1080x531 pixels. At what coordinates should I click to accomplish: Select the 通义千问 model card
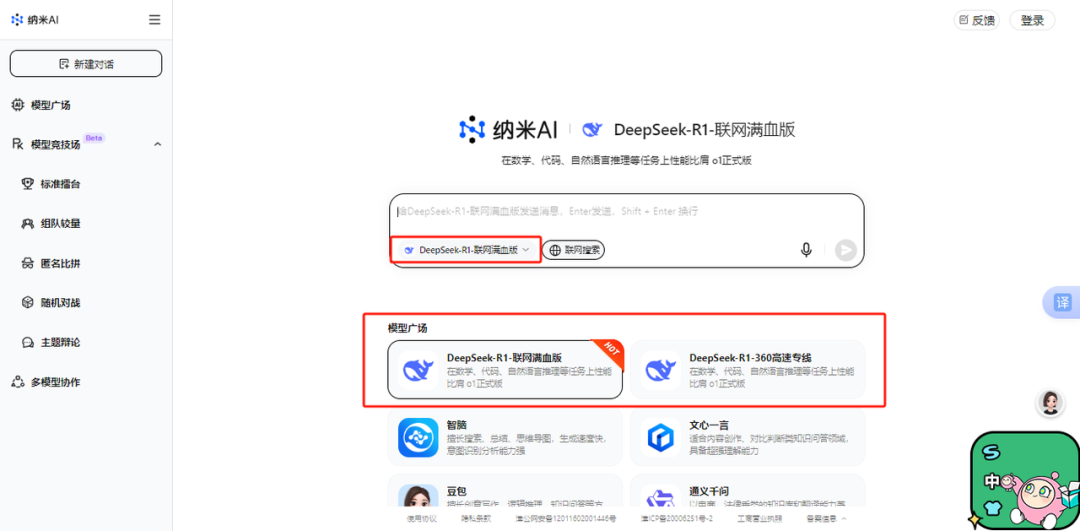click(x=747, y=492)
